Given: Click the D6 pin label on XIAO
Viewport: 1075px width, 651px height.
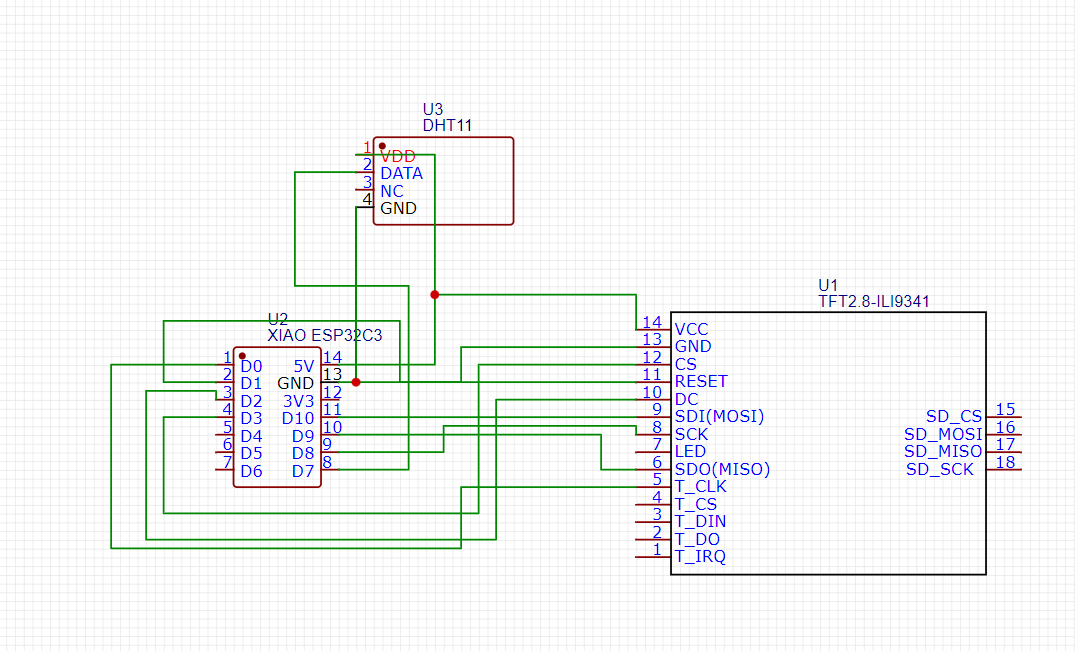Looking at the screenshot, I should 252,471.
